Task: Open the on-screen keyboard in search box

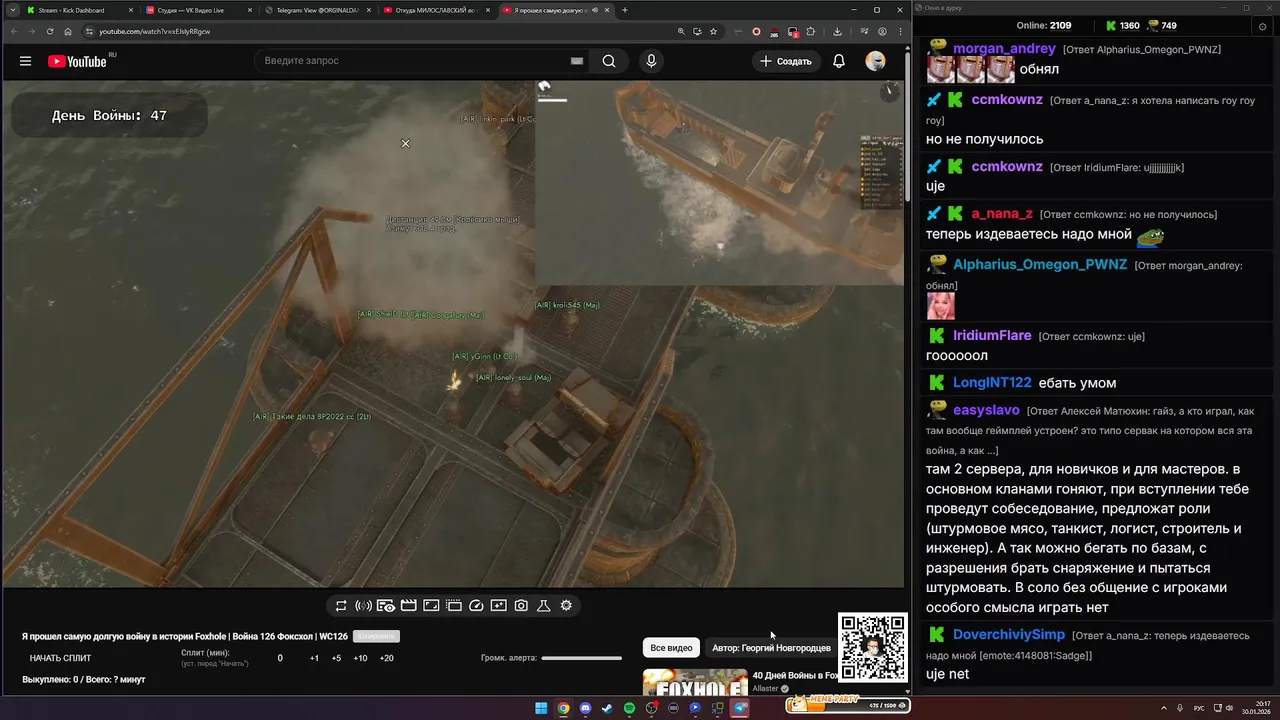Action: pyautogui.click(x=576, y=61)
